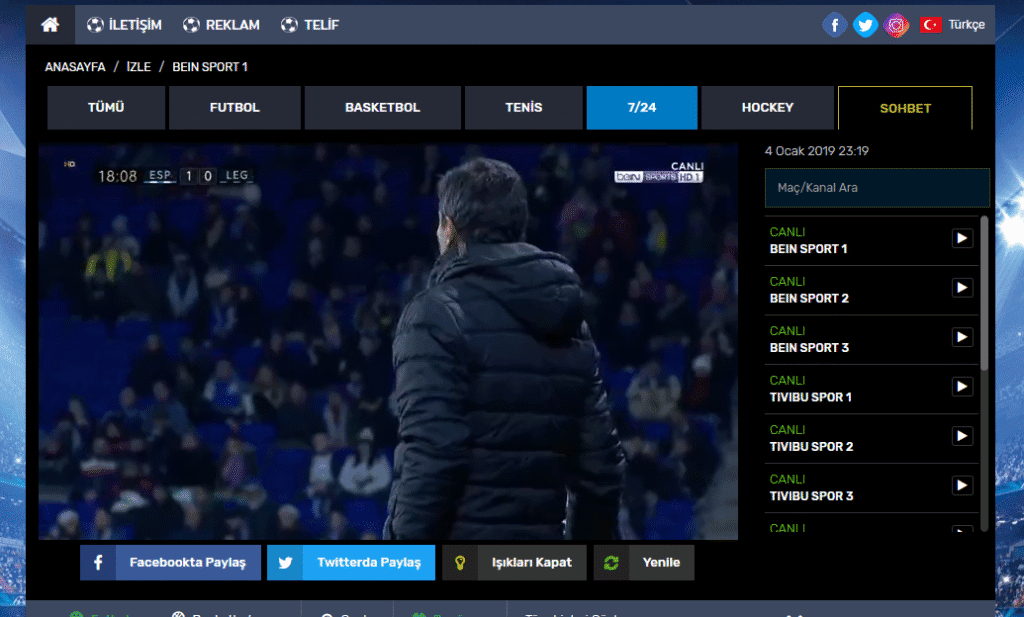
Task: Play the TIVIBU SPOR 1 channel
Action: coord(962,387)
